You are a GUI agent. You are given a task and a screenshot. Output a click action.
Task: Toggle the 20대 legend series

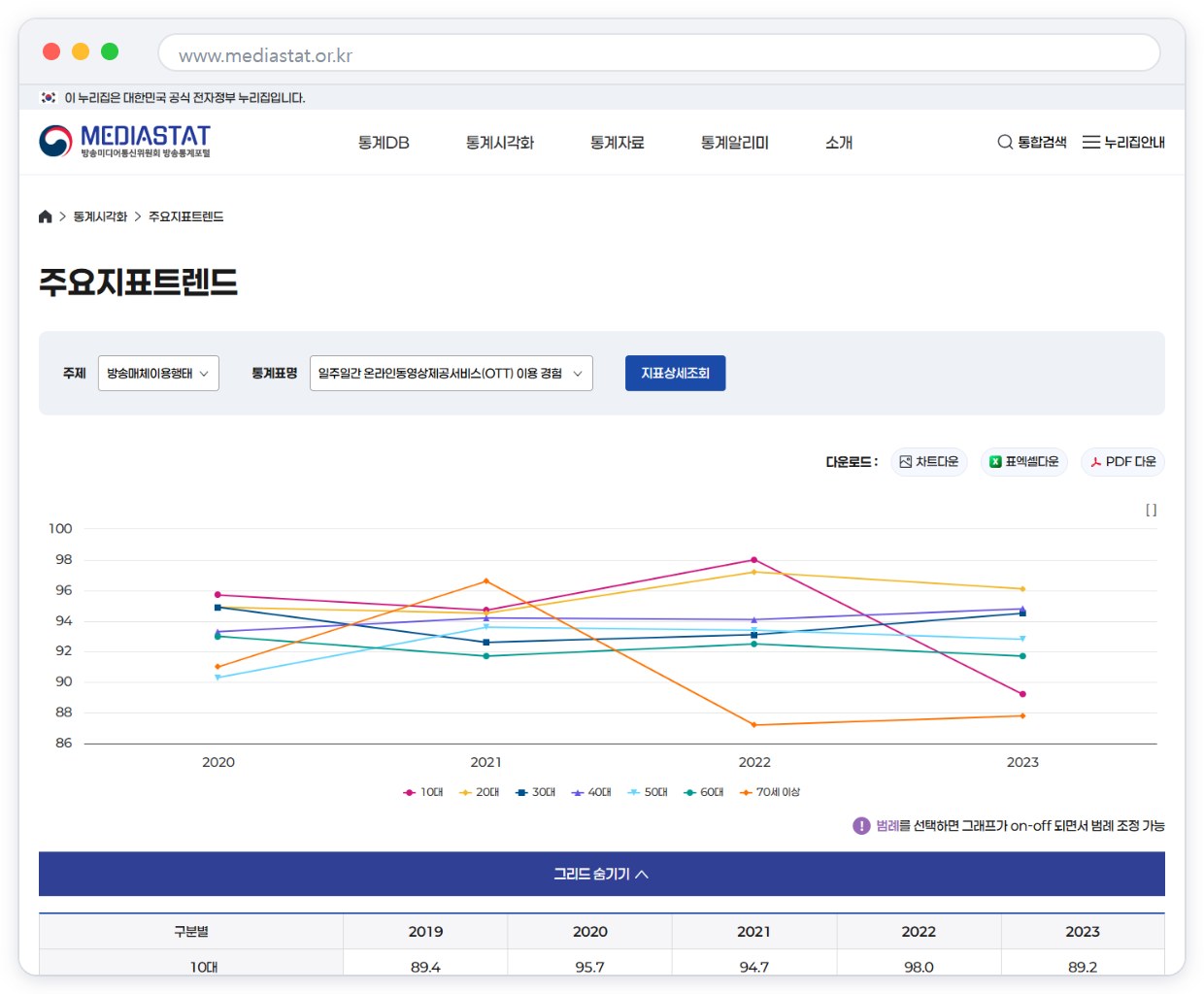click(480, 792)
